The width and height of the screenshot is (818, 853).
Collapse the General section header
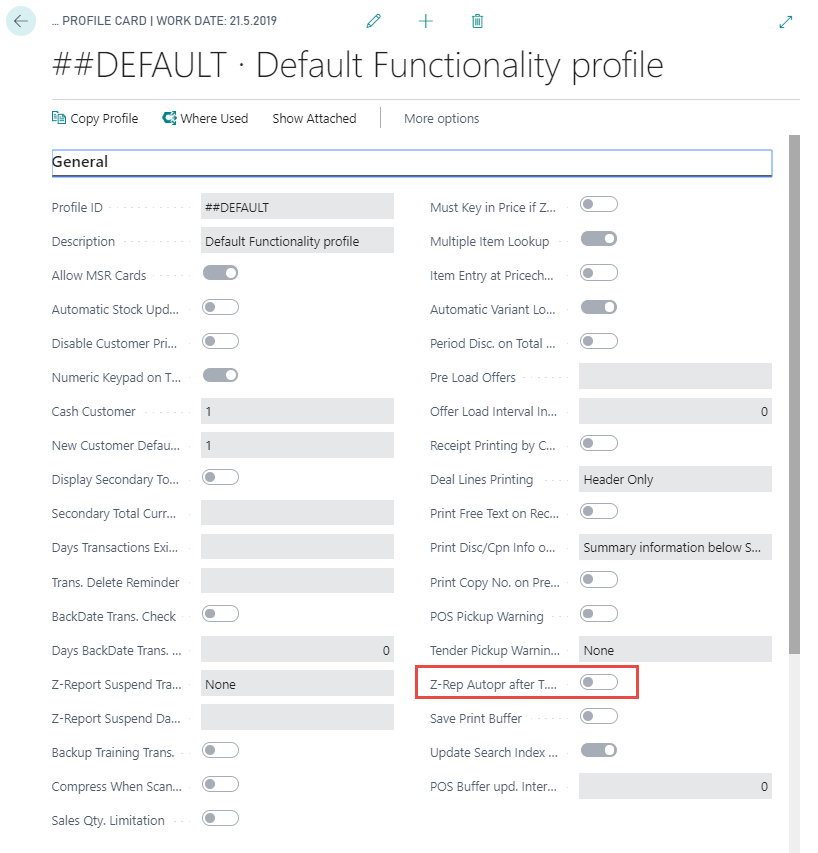click(x=80, y=162)
